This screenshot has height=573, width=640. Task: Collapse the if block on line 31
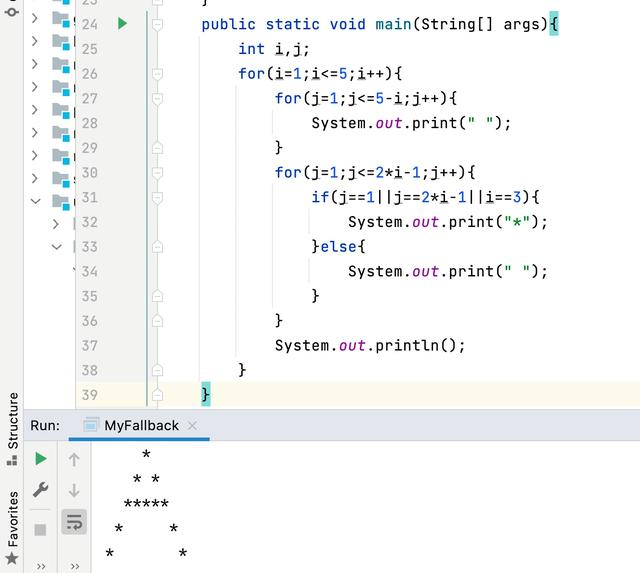point(158,197)
